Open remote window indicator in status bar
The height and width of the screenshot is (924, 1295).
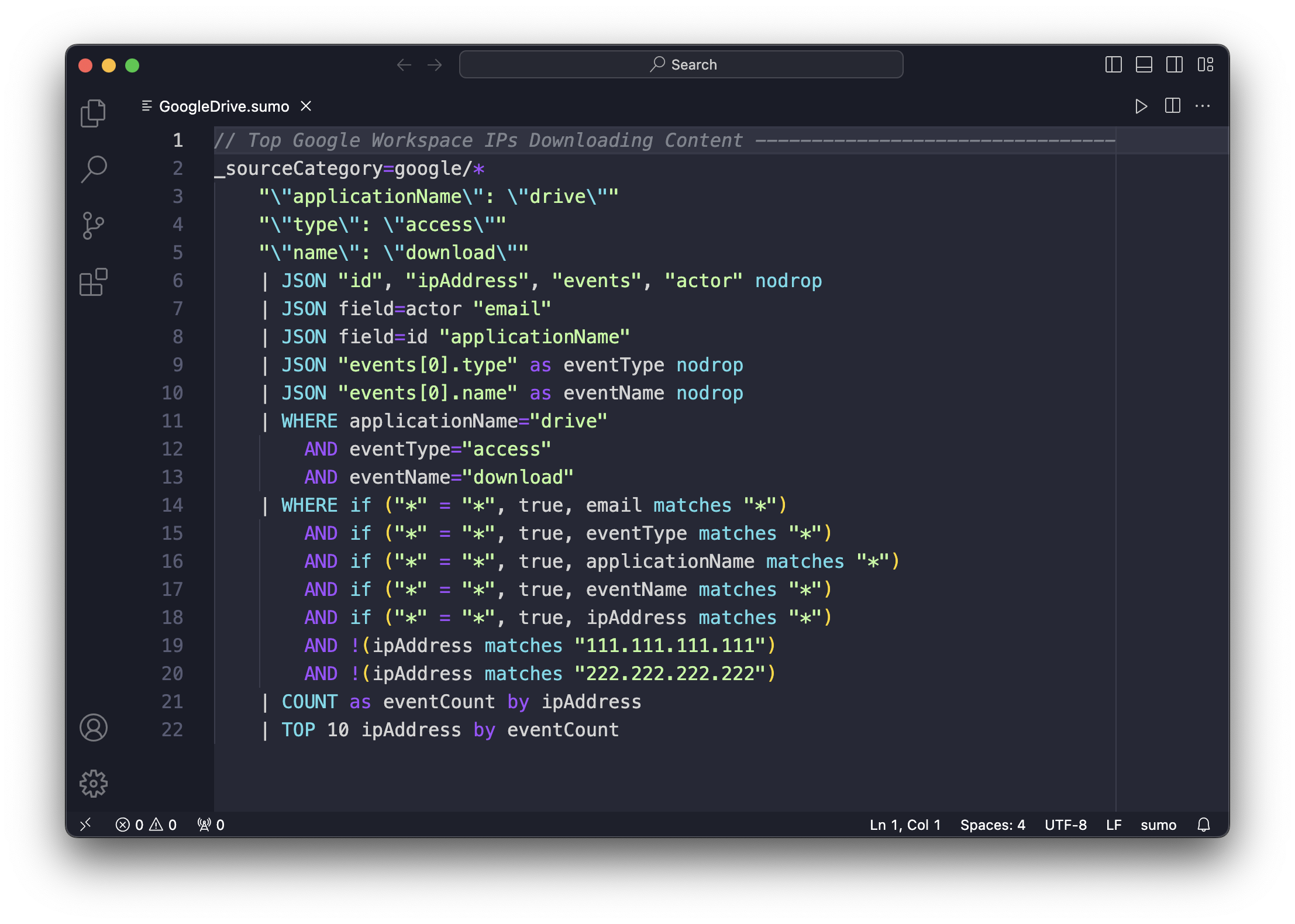(86, 825)
